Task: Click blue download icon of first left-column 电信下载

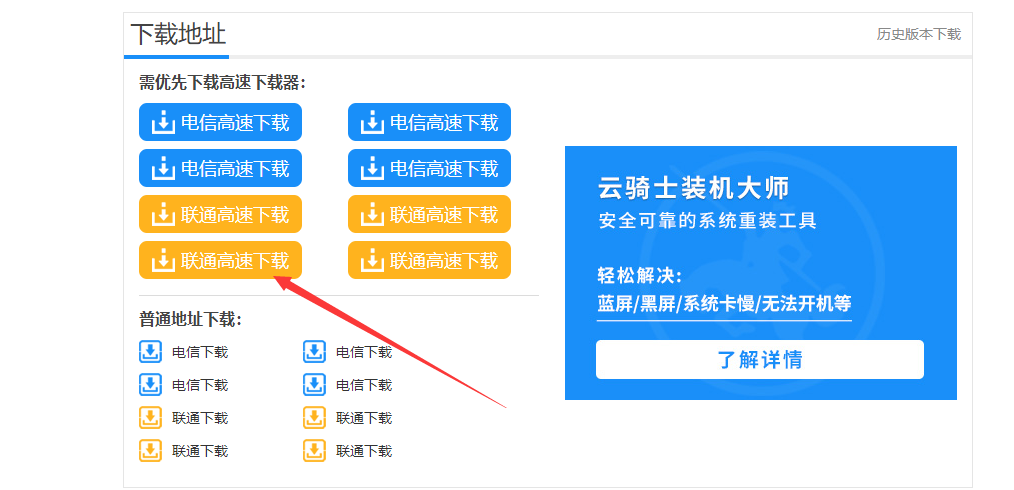Action: (150, 352)
